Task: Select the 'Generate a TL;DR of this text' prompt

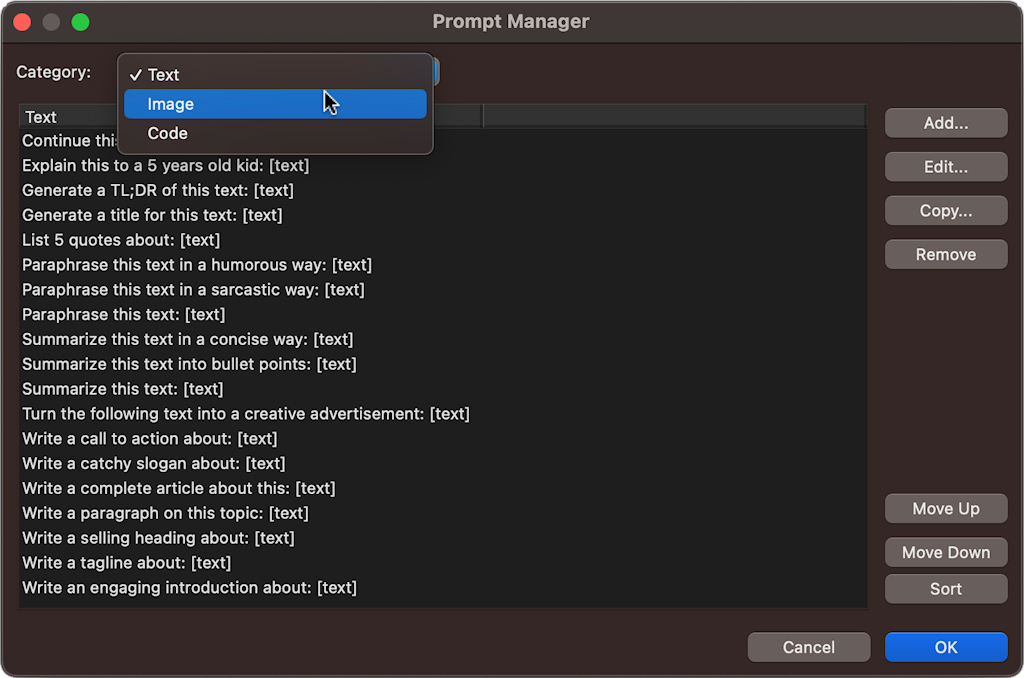Action: tap(158, 190)
